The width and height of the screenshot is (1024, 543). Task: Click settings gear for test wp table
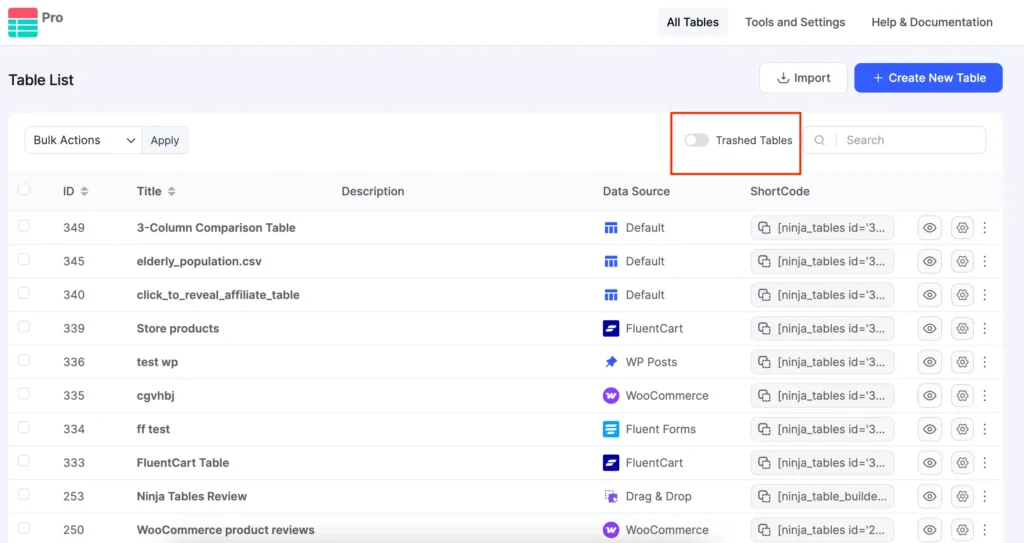pyautogui.click(x=962, y=362)
